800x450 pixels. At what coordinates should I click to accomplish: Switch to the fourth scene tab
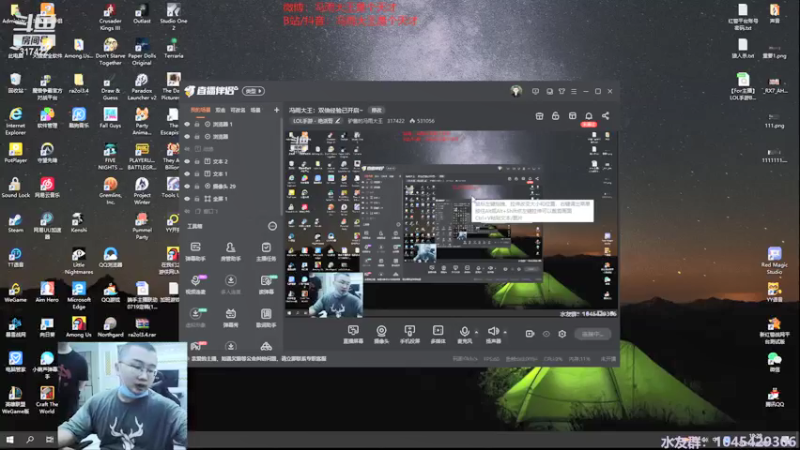coord(256,110)
